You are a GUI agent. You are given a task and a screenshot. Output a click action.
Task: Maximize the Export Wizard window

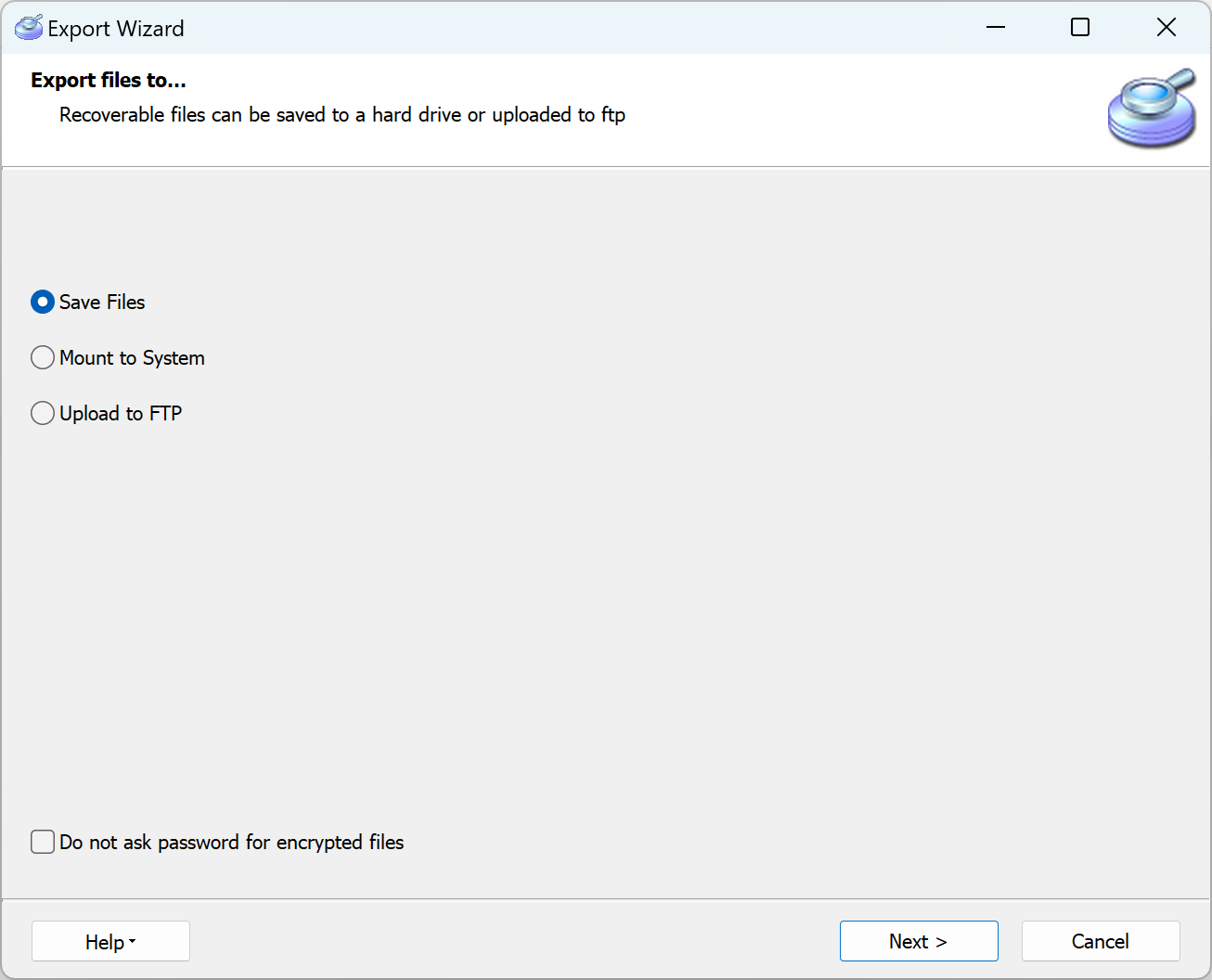1079,27
